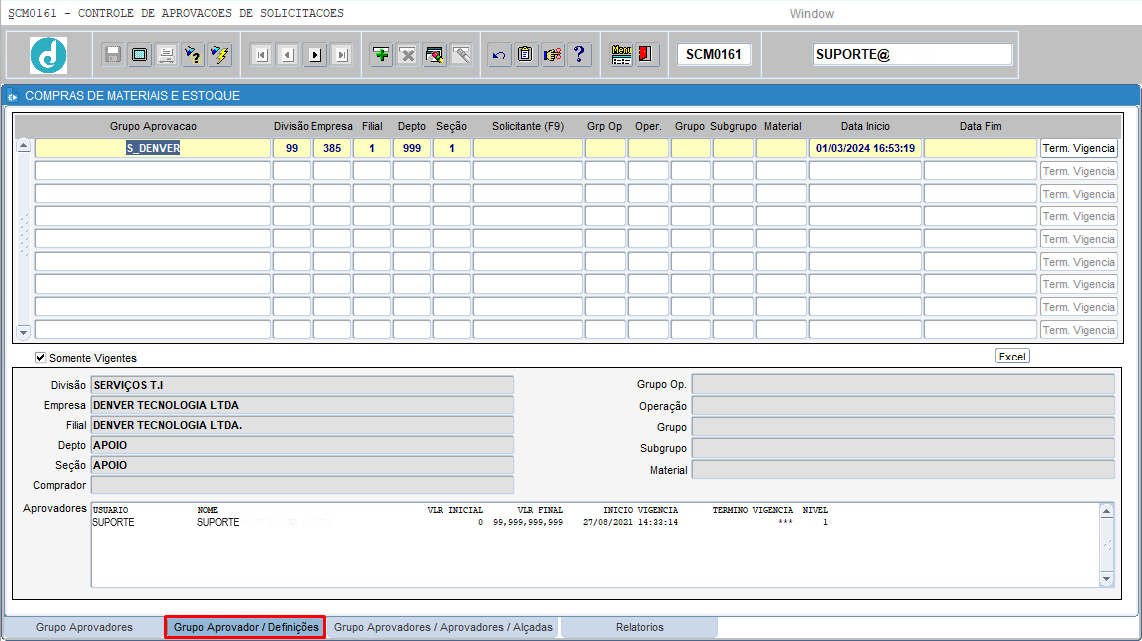Go to the last record

click(x=342, y=55)
